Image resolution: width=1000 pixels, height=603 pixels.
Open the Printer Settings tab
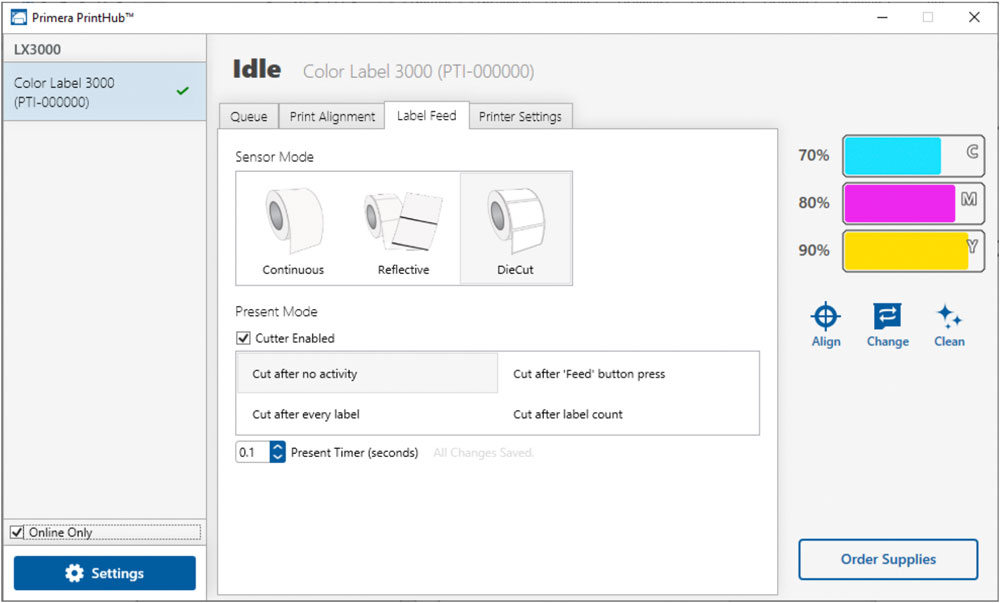(x=520, y=117)
